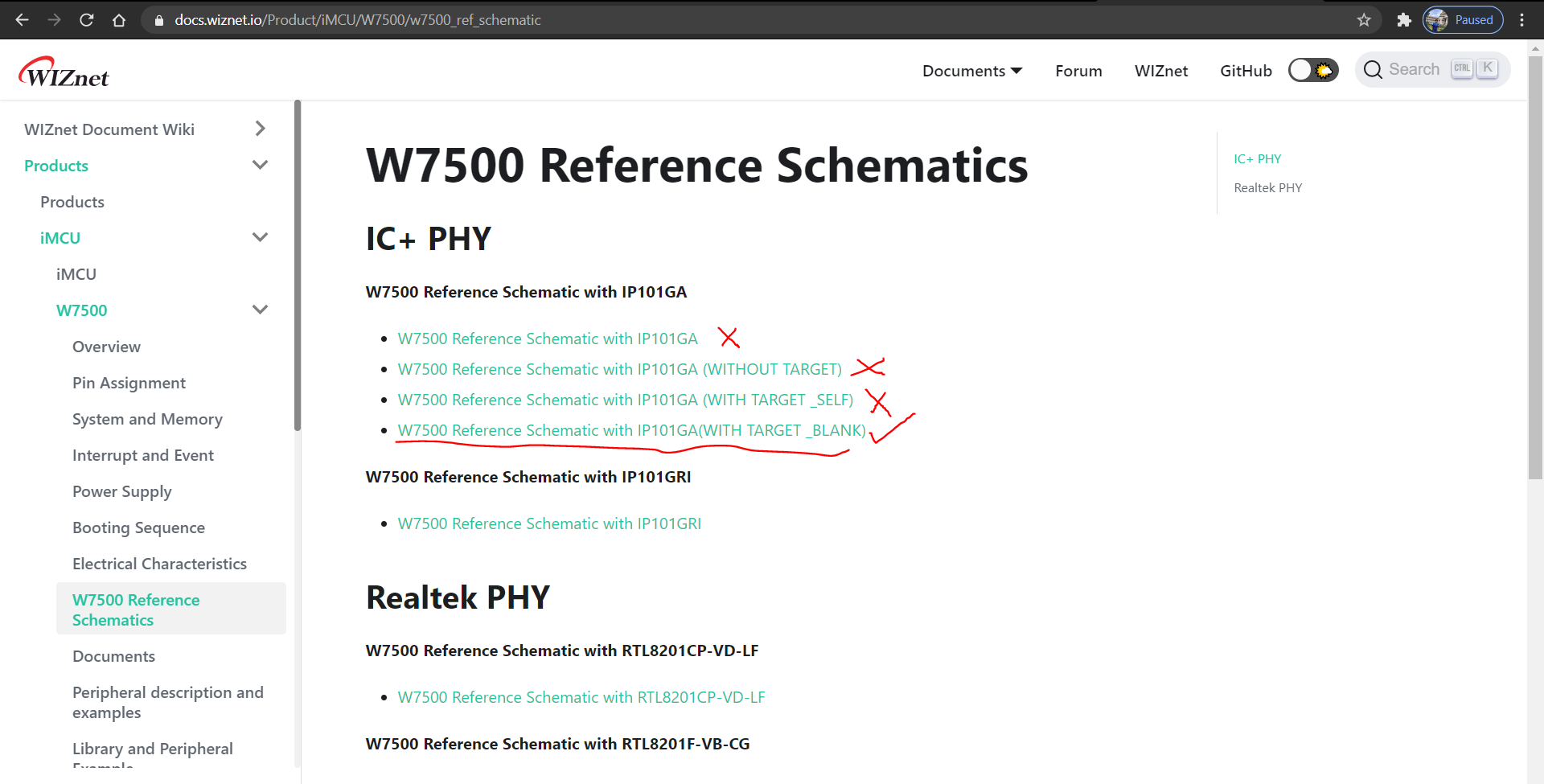1544x784 pixels.
Task: Collapse the Products sidebar section
Action: coord(260,164)
